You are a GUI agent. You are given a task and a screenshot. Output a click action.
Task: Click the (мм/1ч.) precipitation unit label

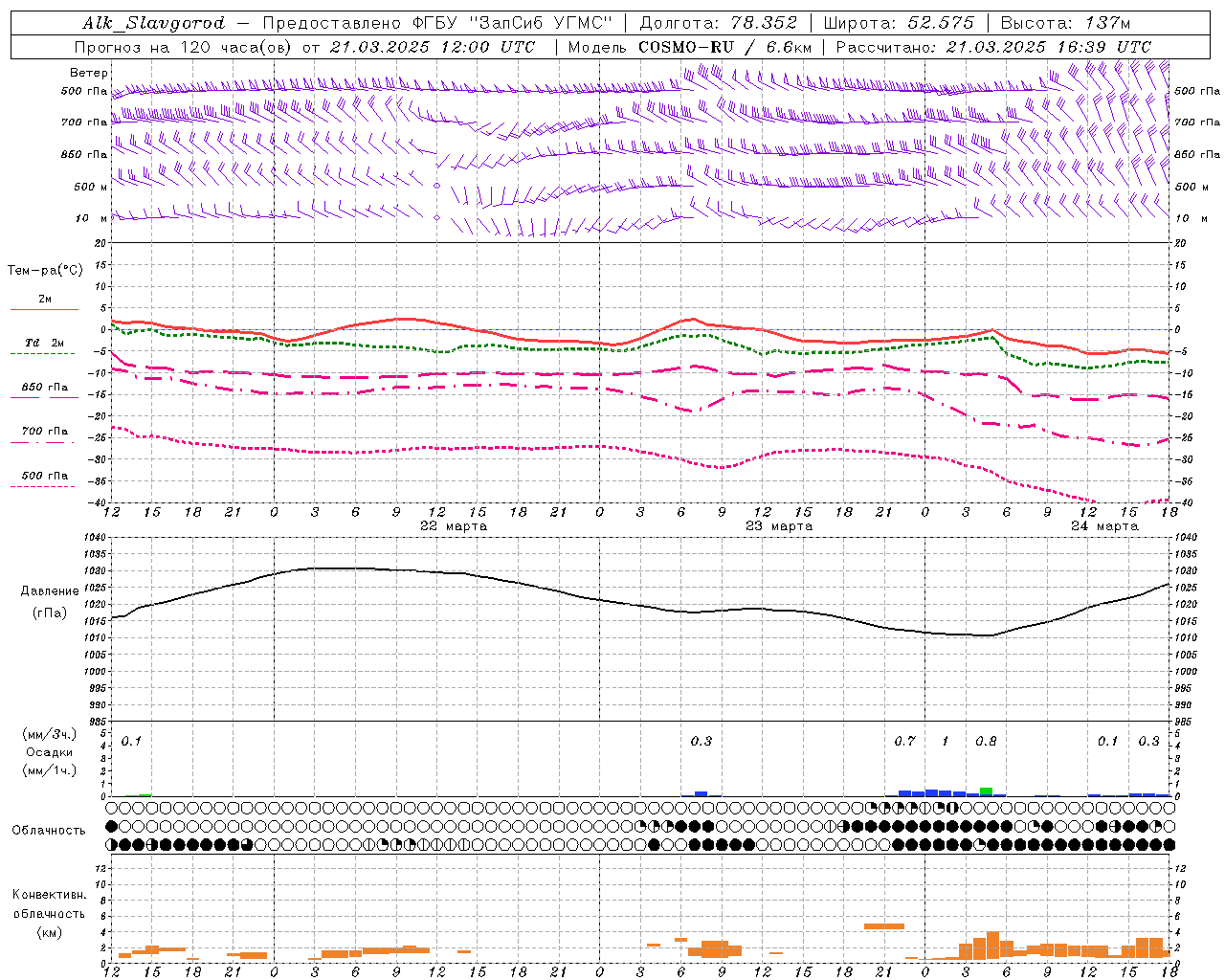point(50,770)
